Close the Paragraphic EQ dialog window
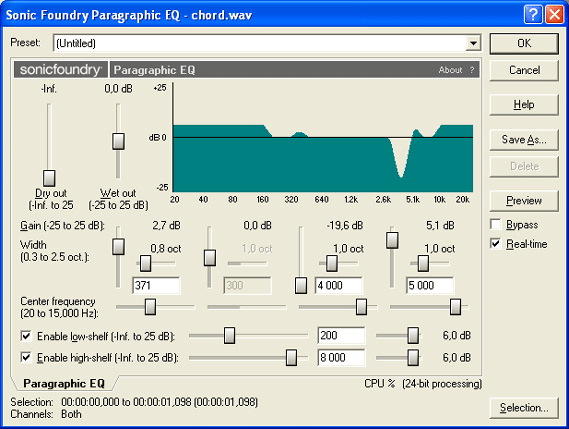Screen dimensions: 569x429 pyautogui.click(x=554, y=15)
